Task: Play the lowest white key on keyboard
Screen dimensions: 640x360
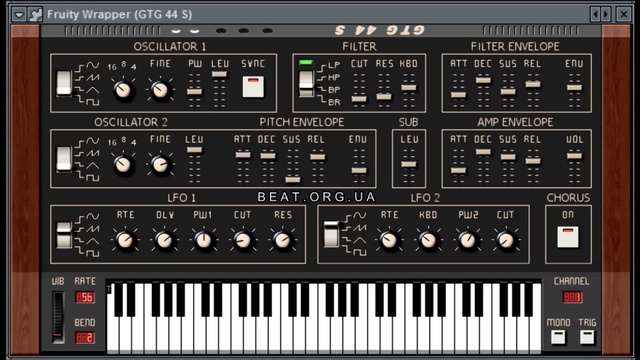Action: 113,335
